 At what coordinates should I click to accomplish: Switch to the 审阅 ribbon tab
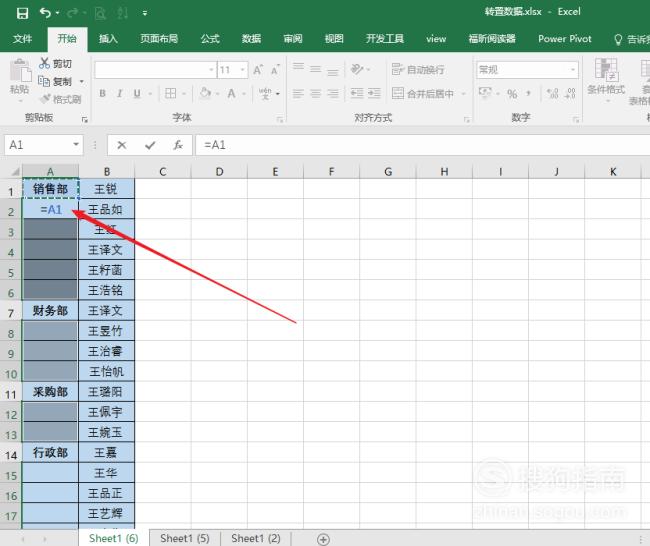pos(293,39)
